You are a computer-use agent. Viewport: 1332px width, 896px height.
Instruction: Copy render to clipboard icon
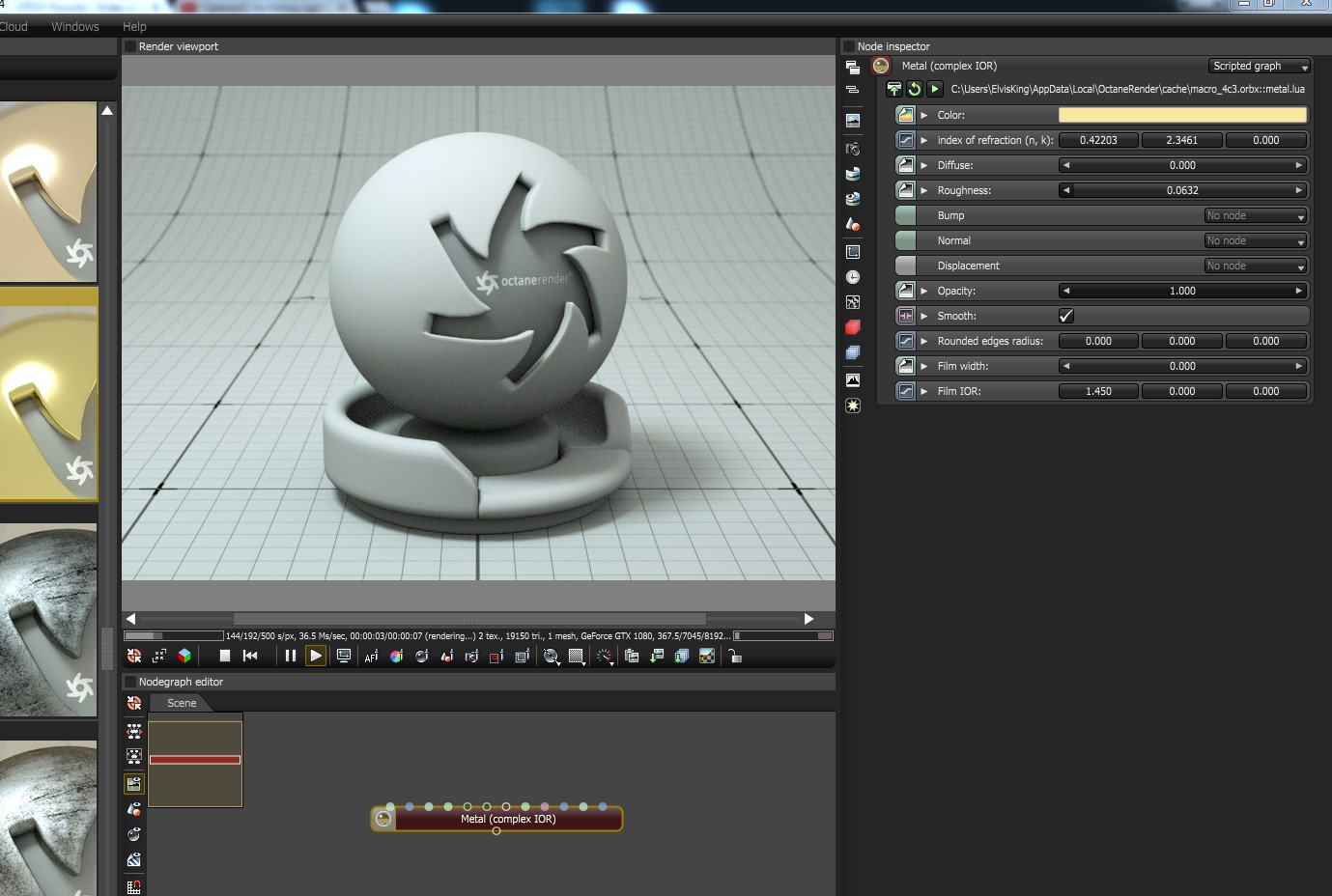point(632,657)
